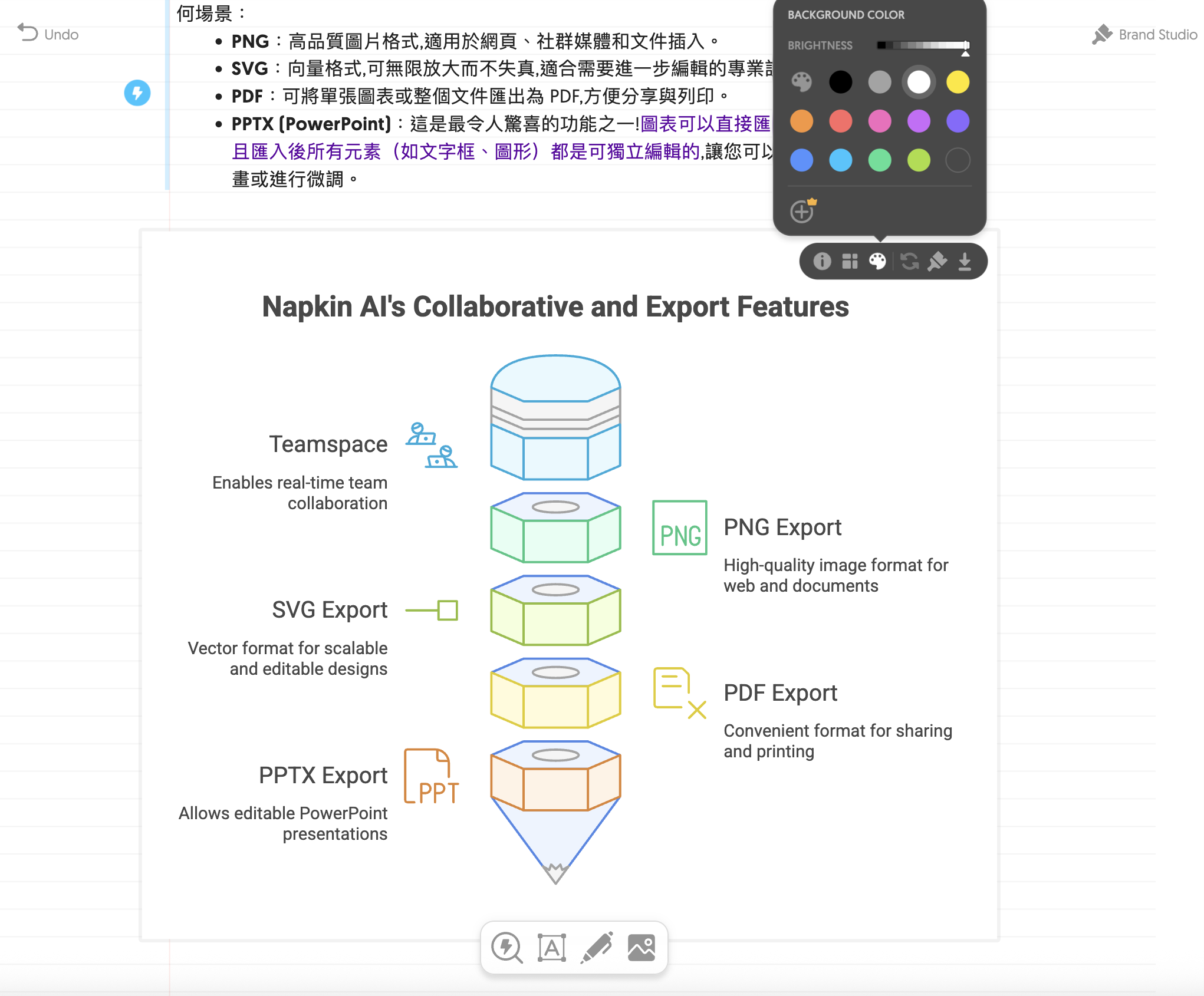
Task: Select the pencil sketch tool
Action: (x=597, y=948)
